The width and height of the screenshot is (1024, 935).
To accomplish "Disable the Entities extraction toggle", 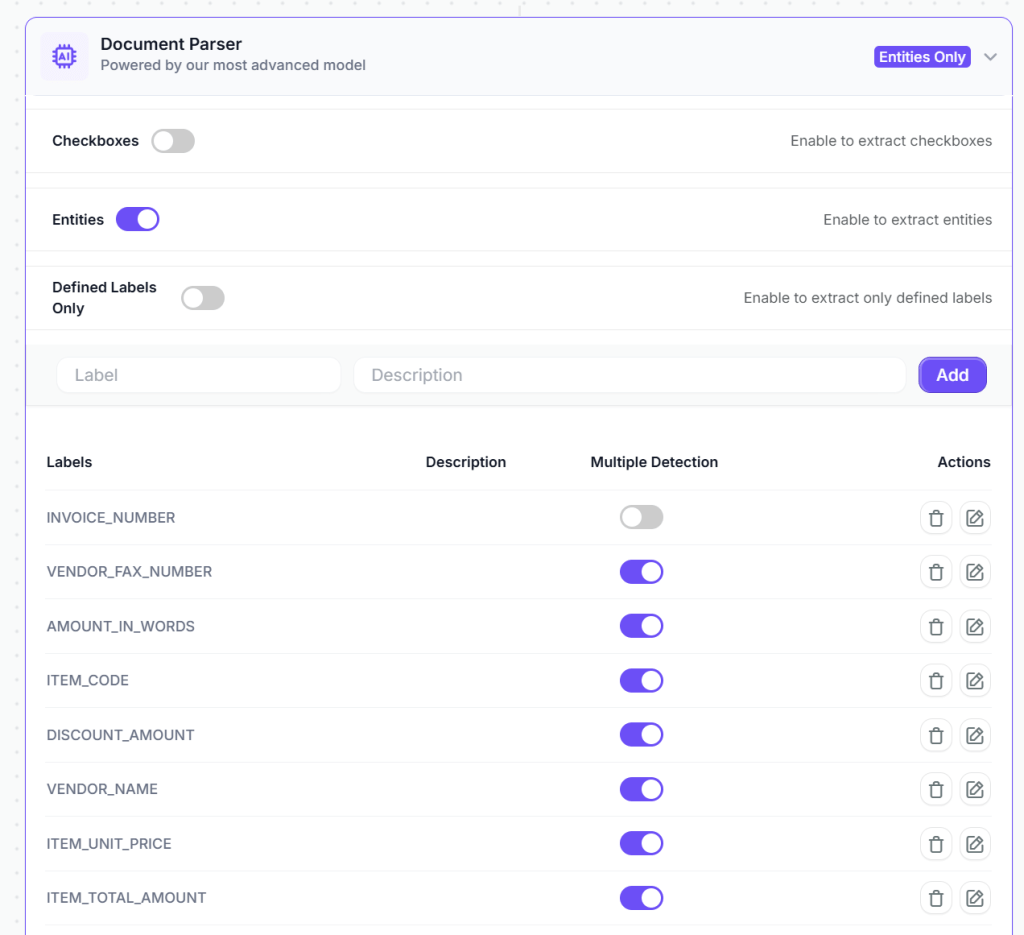I will point(138,219).
